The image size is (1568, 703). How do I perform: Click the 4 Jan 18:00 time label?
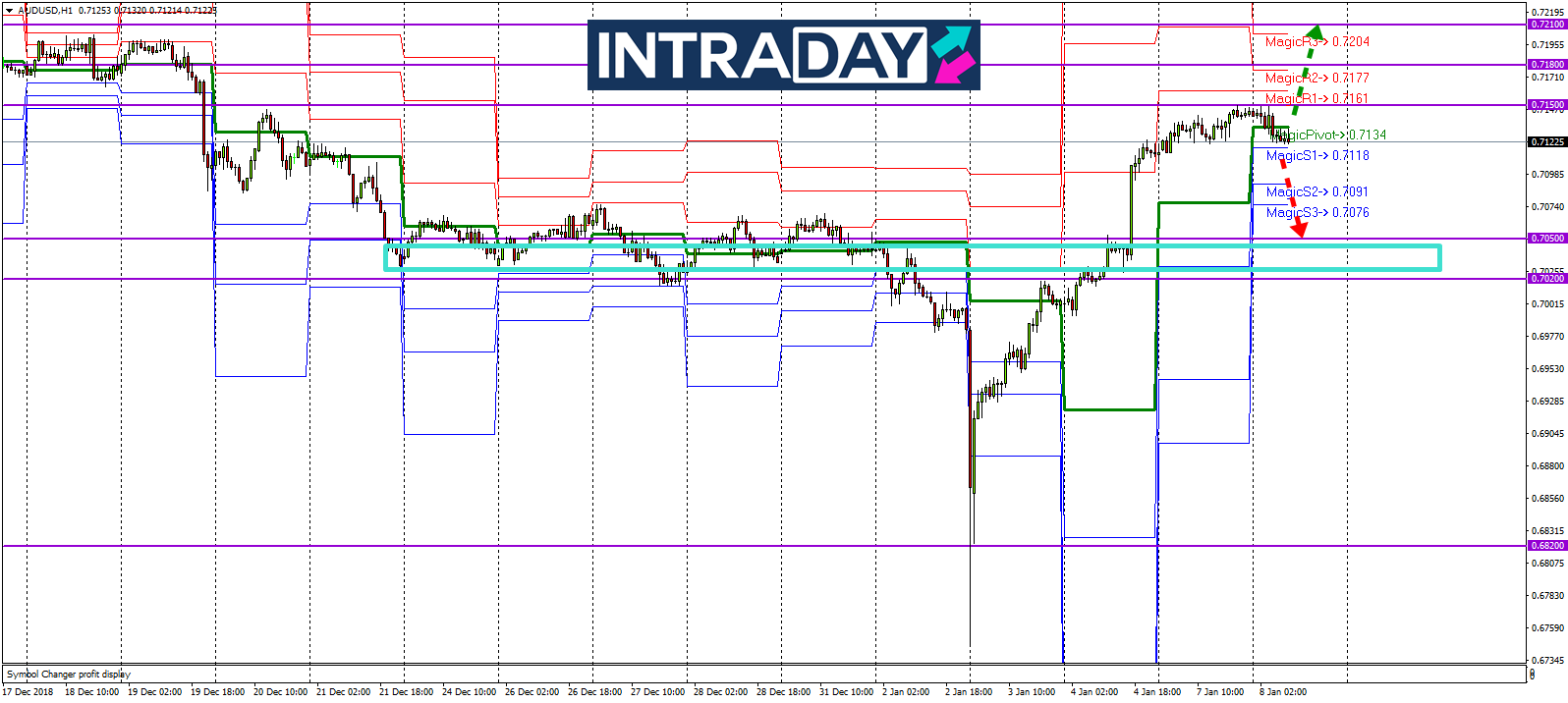pyautogui.click(x=1157, y=692)
